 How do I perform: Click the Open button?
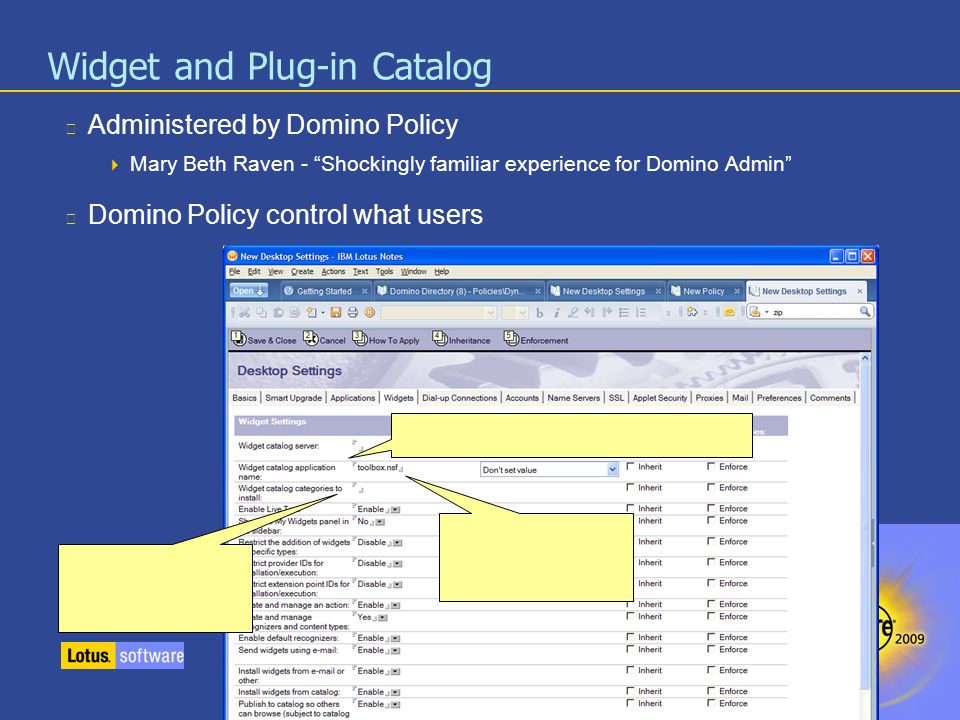(x=249, y=291)
